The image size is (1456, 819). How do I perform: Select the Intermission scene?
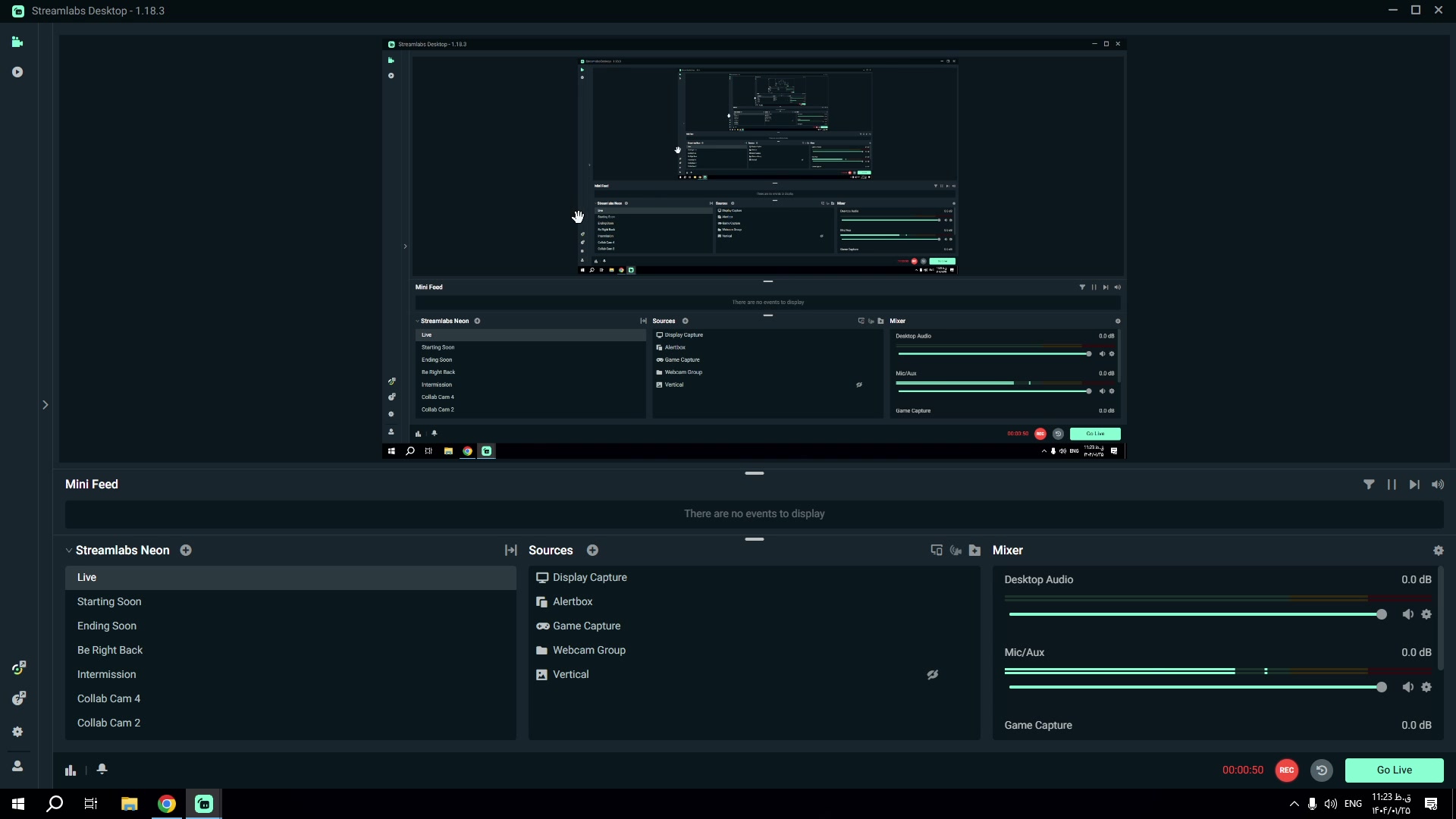290,675
